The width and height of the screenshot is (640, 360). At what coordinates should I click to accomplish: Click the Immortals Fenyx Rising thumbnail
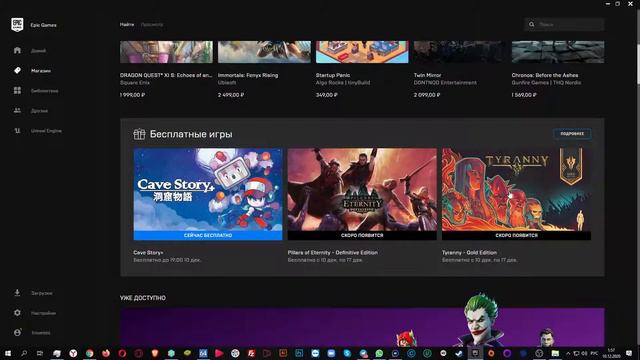tap(264, 52)
